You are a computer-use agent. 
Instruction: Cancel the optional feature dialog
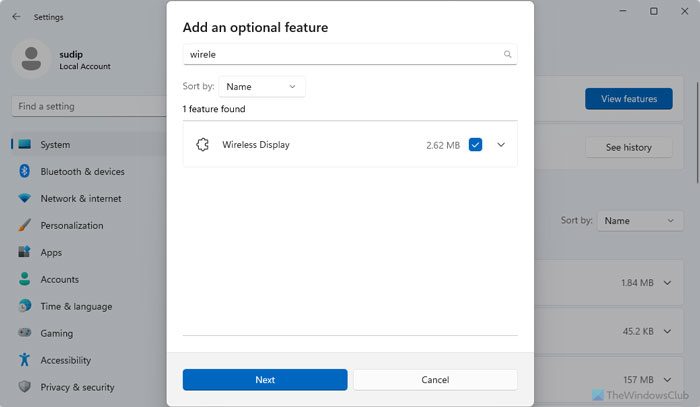click(435, 379)
